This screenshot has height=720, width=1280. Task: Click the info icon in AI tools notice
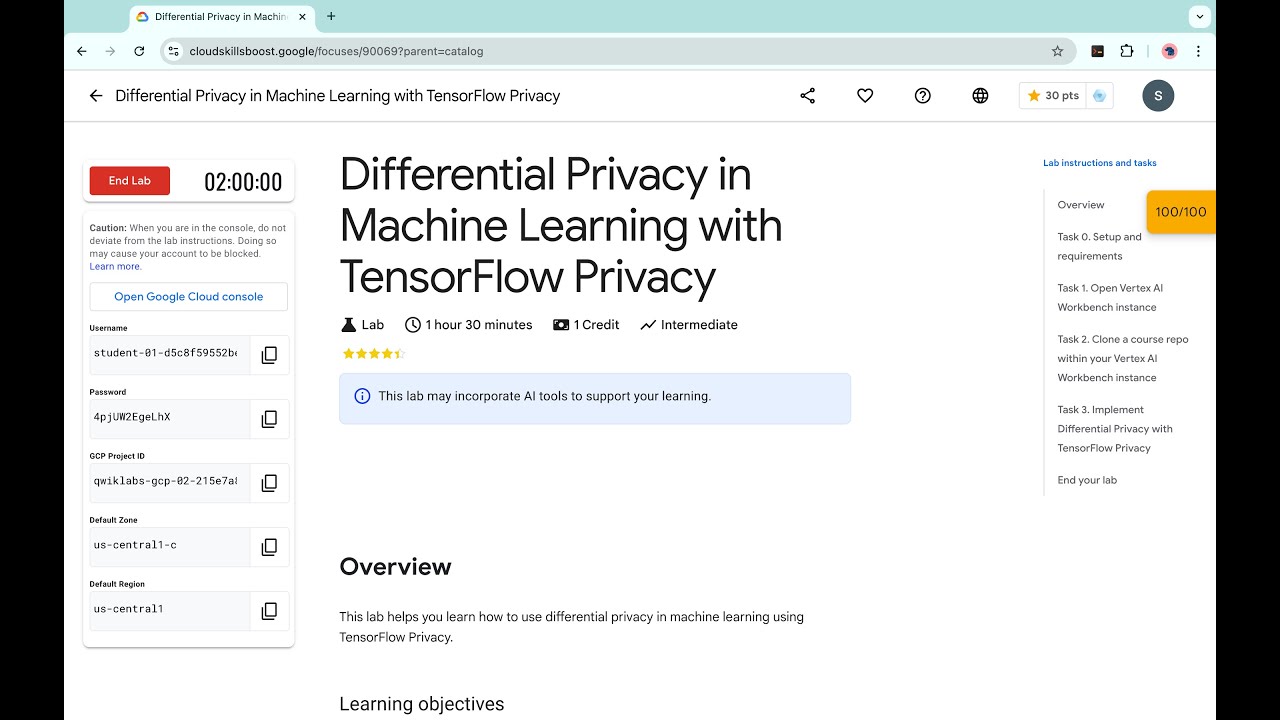(363, 396)
